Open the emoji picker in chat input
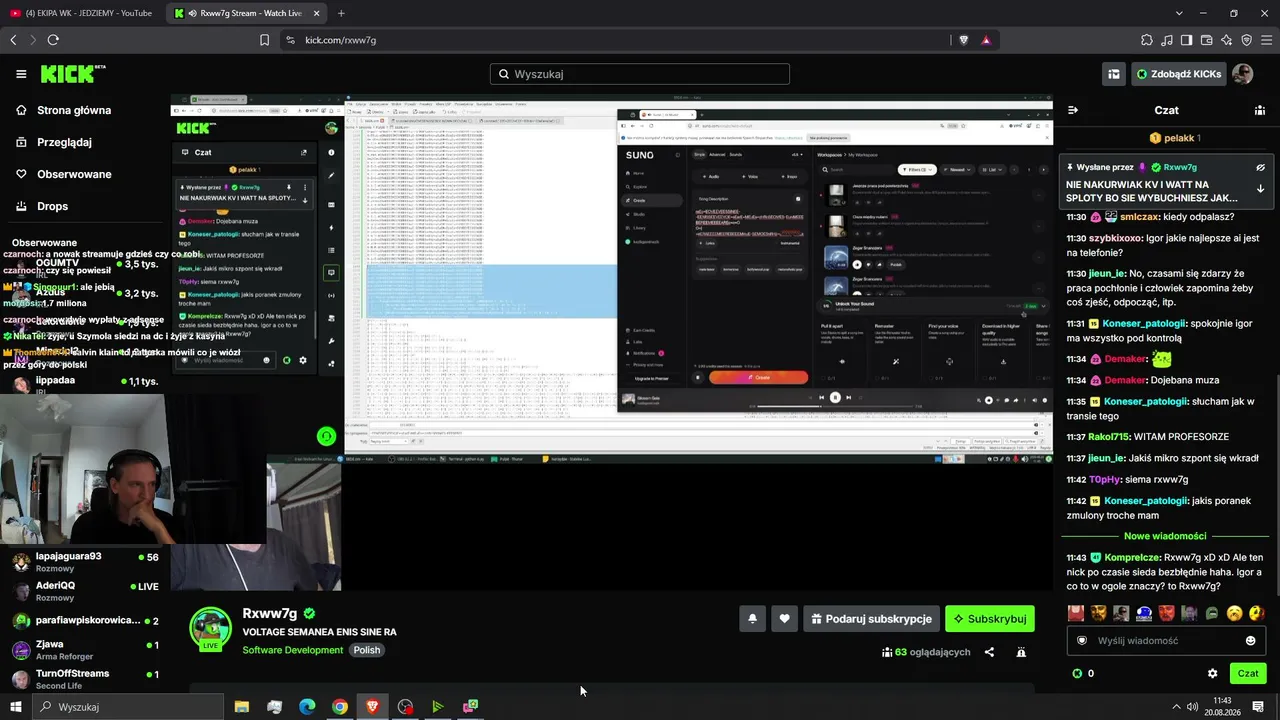Viewport: 1280px width, 720px height. point(1250,640)
